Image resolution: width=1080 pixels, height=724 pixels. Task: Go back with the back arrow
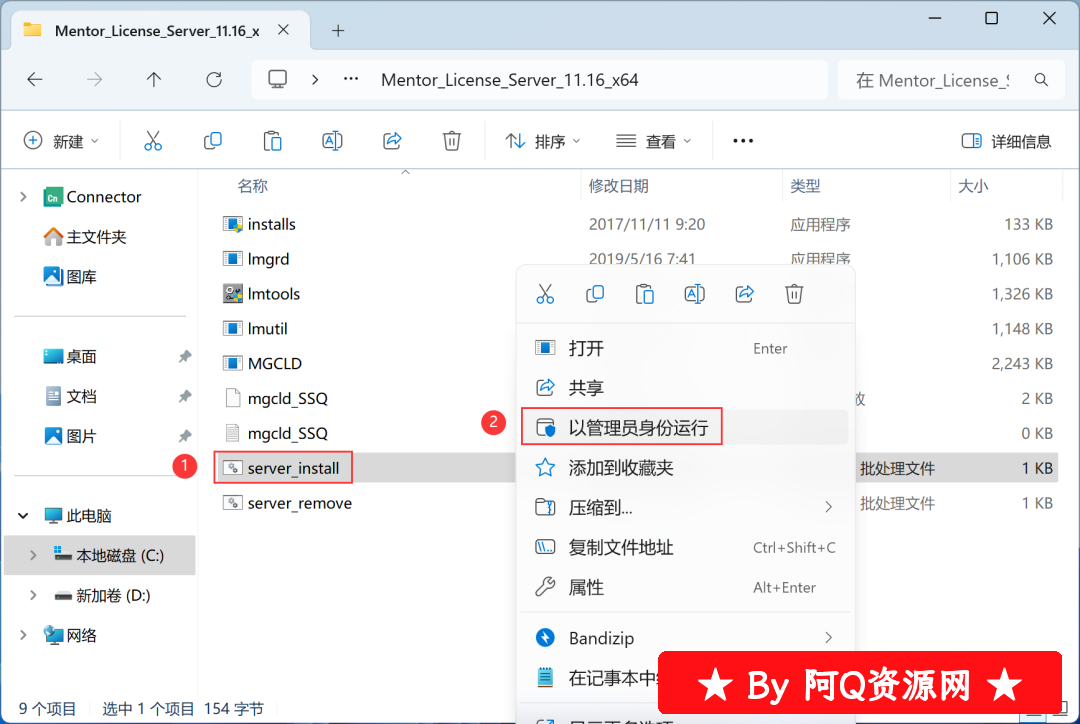pyautogui.click(x=35, y=80)
